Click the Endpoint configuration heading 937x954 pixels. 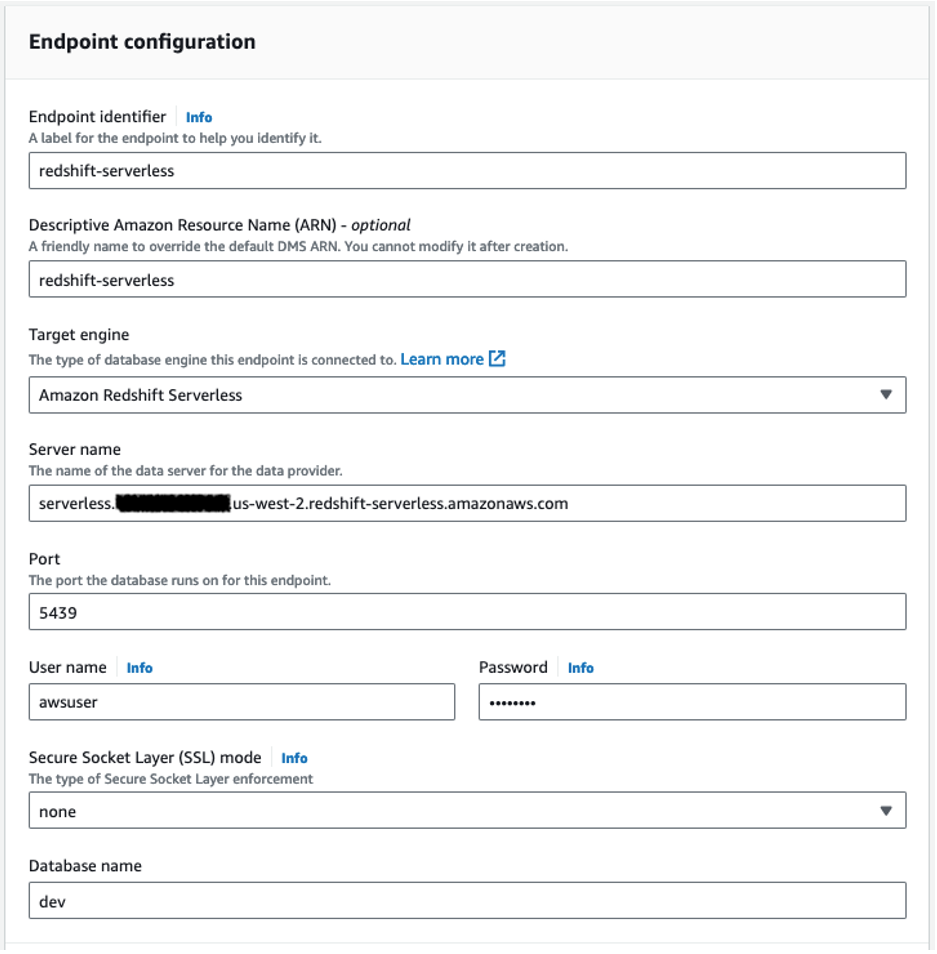[x=142, y=42]
